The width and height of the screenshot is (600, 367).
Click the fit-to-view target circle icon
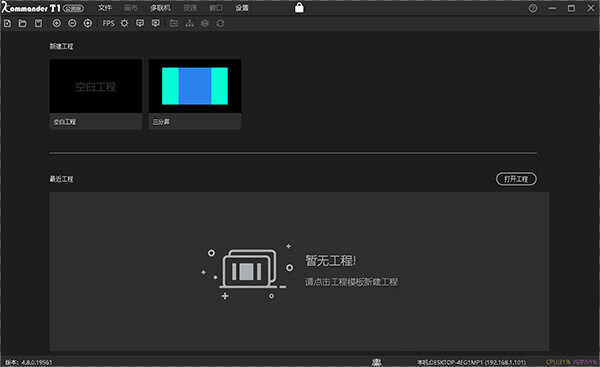[x=88, y=23]
